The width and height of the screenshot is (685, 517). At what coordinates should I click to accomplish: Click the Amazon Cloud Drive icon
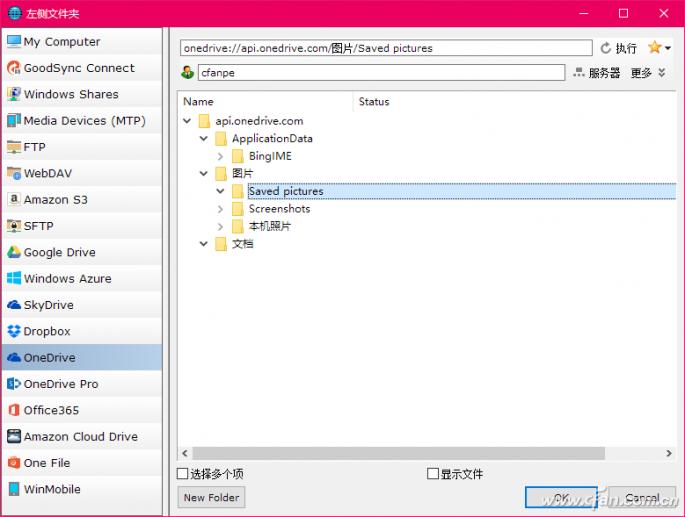[14, 436]
